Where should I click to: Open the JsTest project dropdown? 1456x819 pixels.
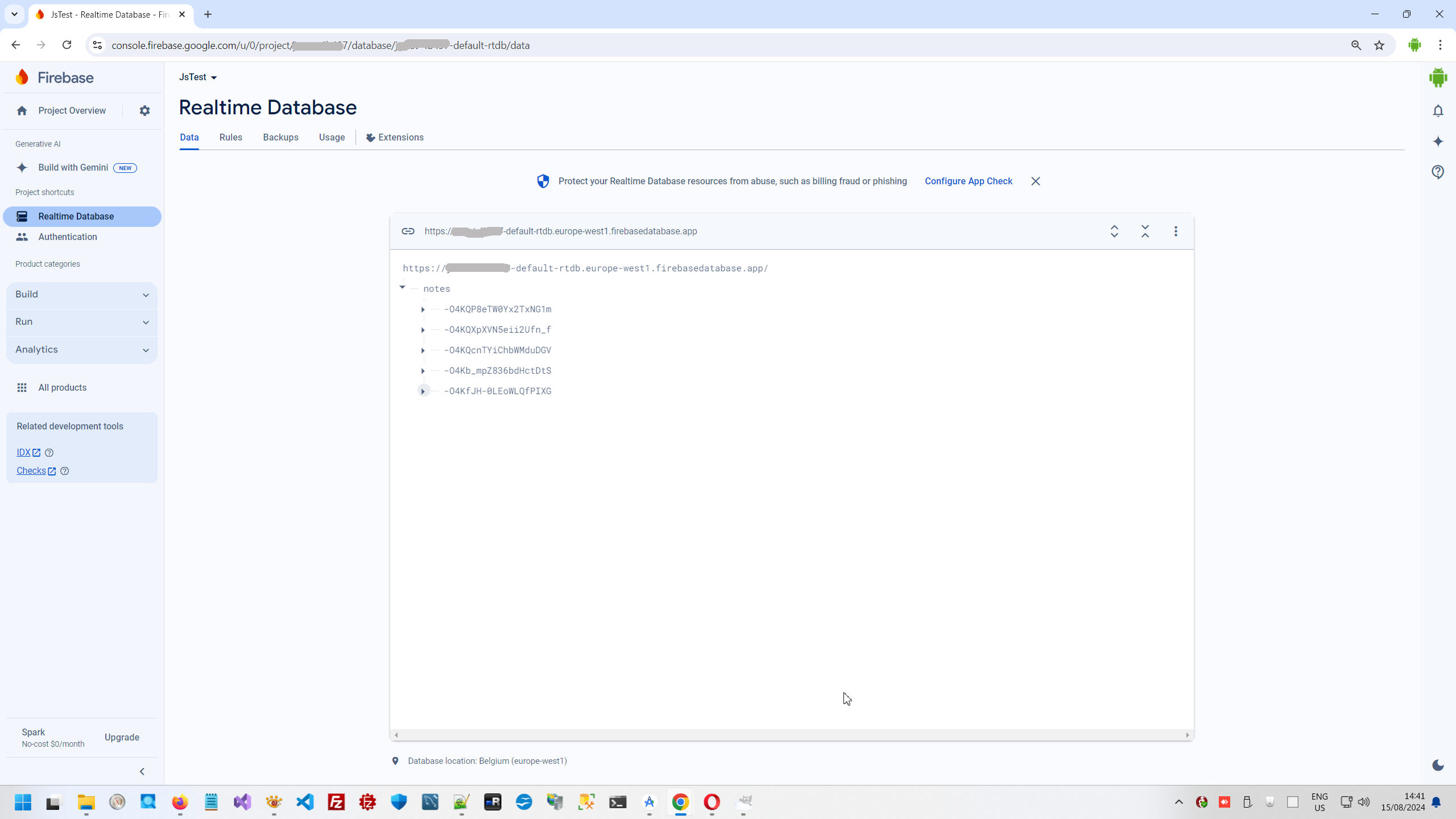pyautogui.click(x=198, y=77)
